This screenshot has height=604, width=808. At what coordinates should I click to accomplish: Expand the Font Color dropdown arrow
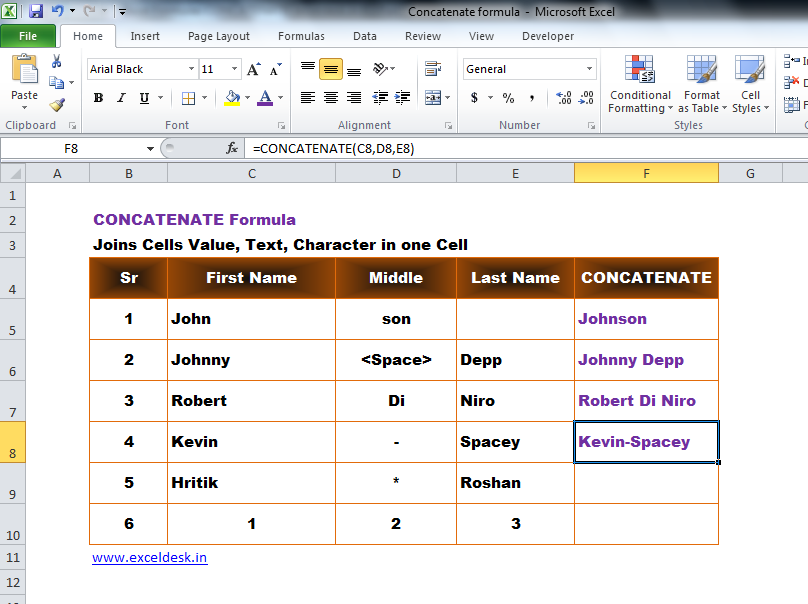(x=278, y=99)
